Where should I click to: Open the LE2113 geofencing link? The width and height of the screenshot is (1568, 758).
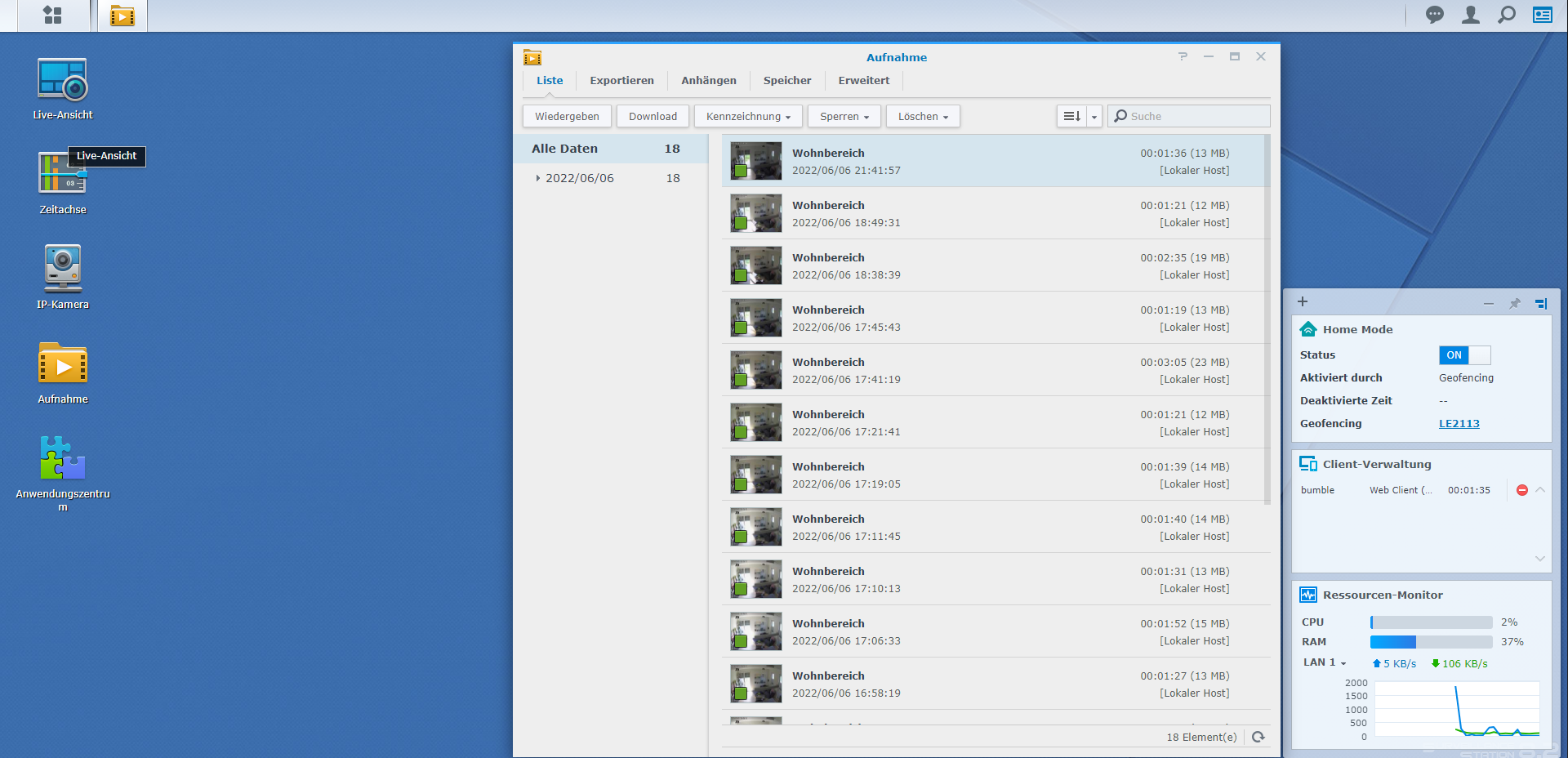point(1459,423)
